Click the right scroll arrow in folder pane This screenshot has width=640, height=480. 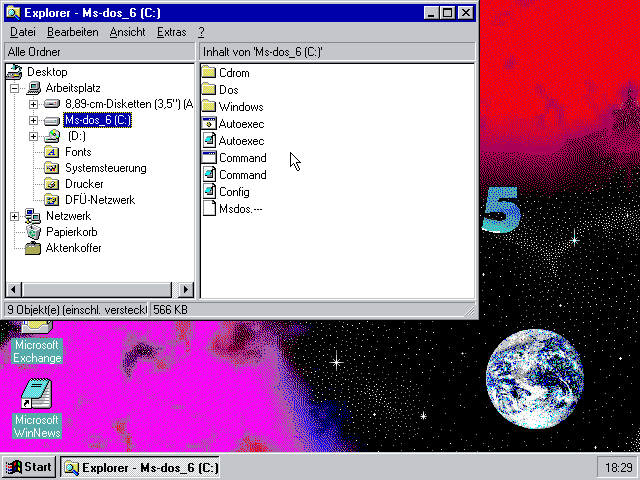coord(186,289)
